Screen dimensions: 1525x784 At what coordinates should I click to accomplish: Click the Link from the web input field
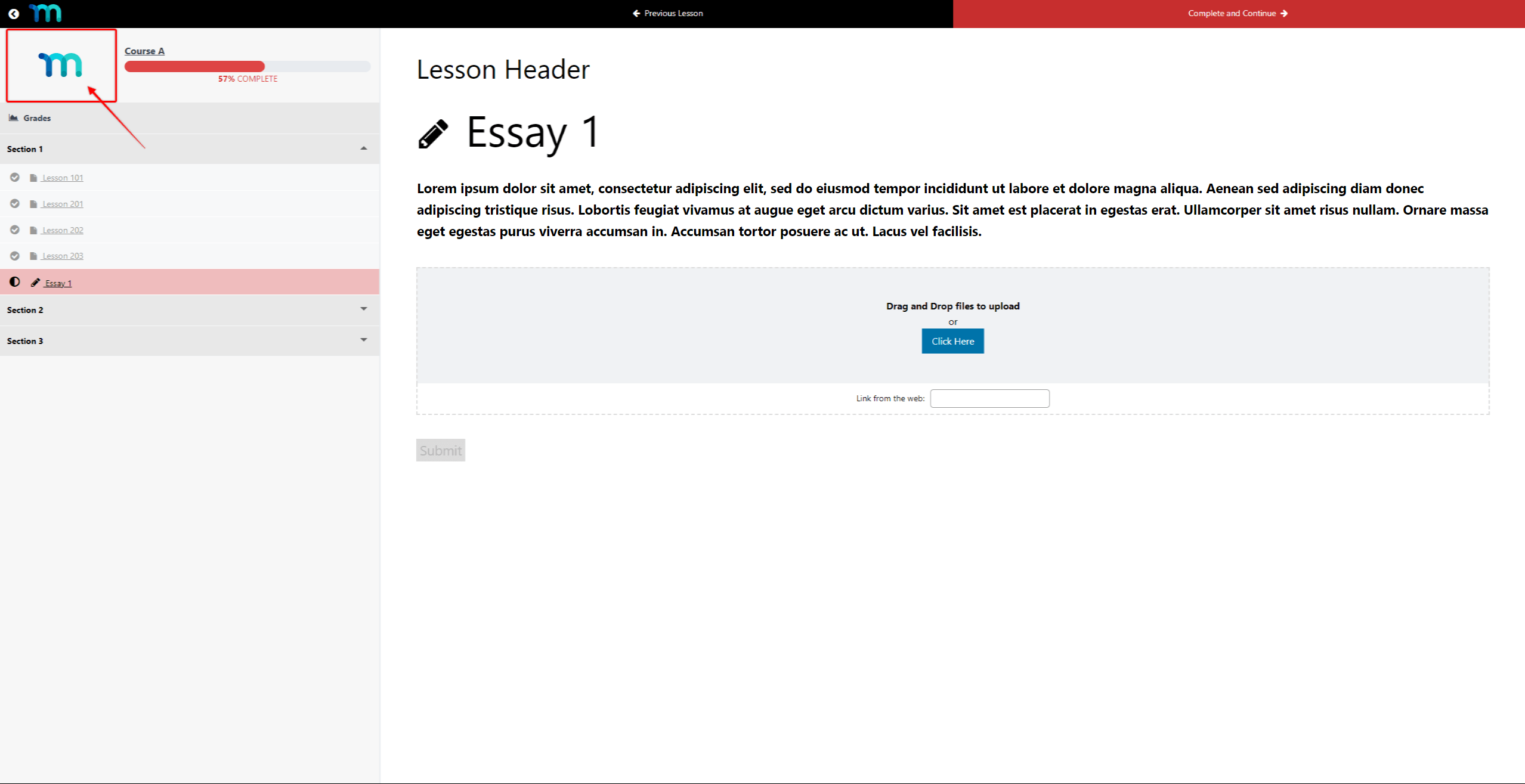(x=989, y=398)
